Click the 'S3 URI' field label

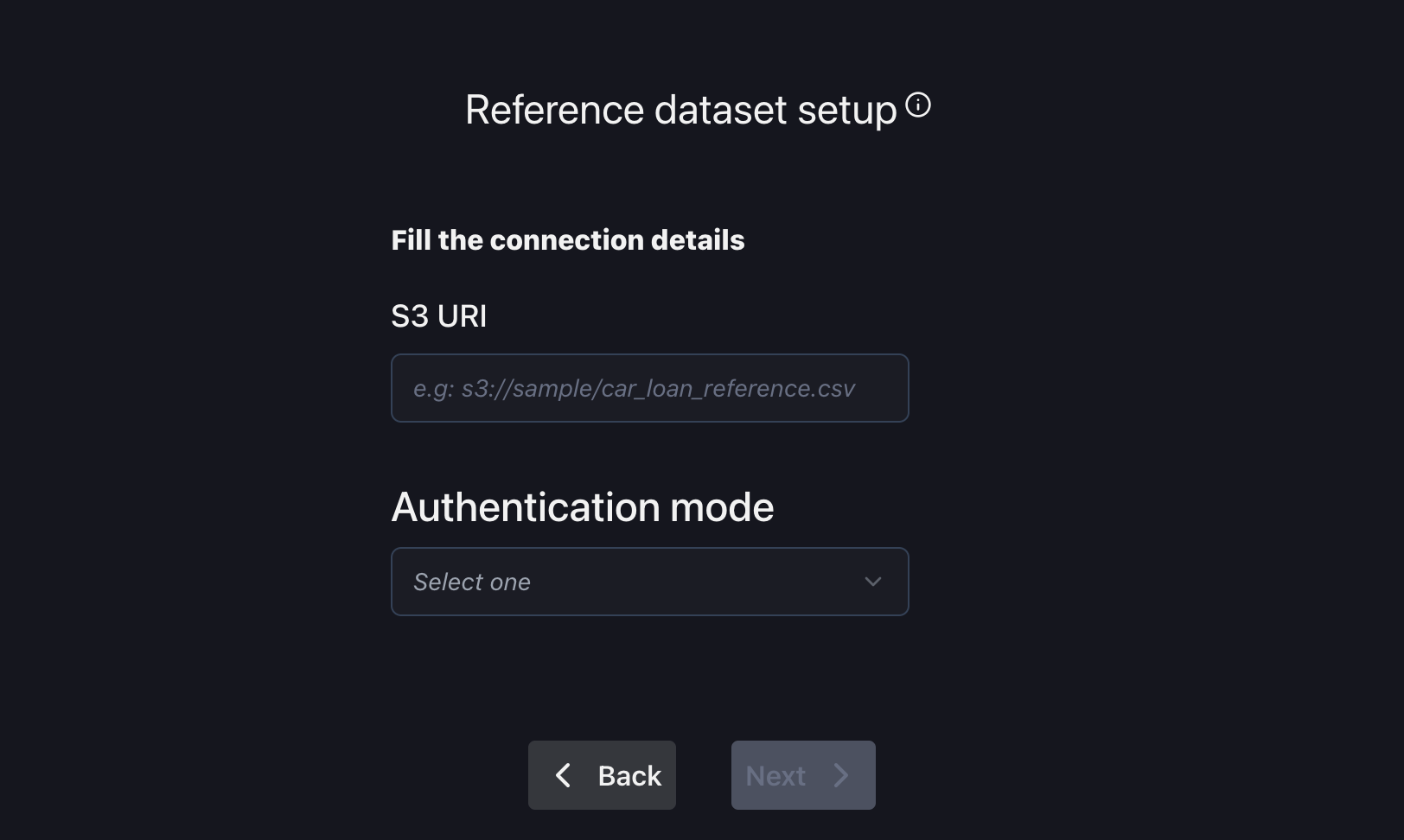point(439,316)
